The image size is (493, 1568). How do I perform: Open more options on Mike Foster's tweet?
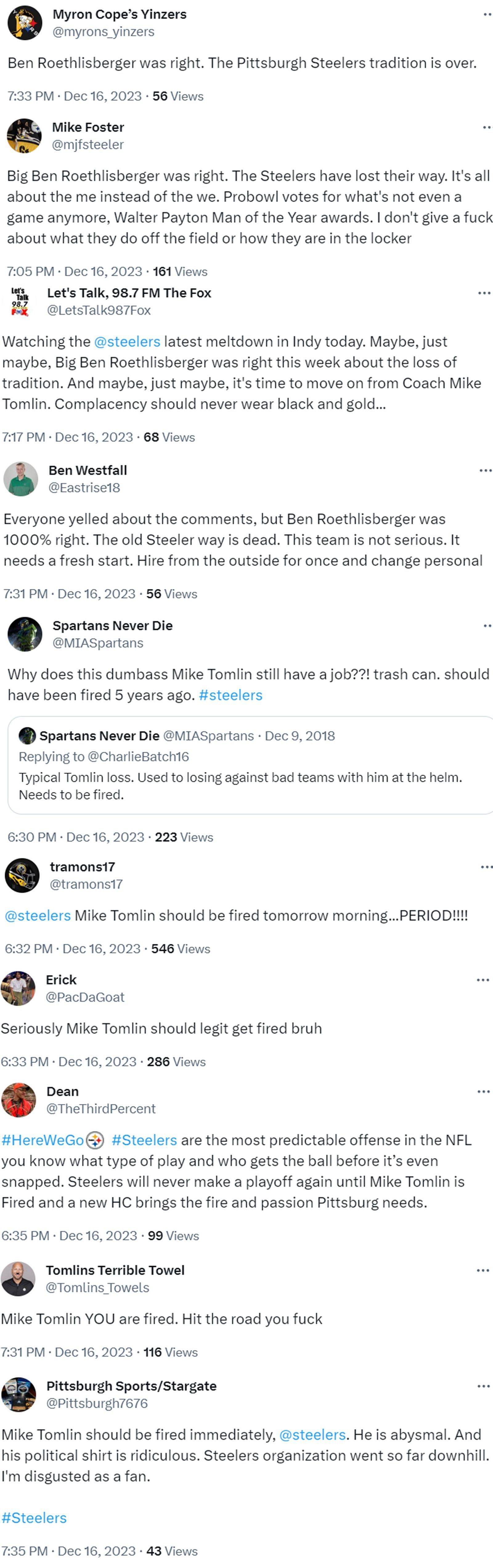pyautogui.click(x=486, y=128)
